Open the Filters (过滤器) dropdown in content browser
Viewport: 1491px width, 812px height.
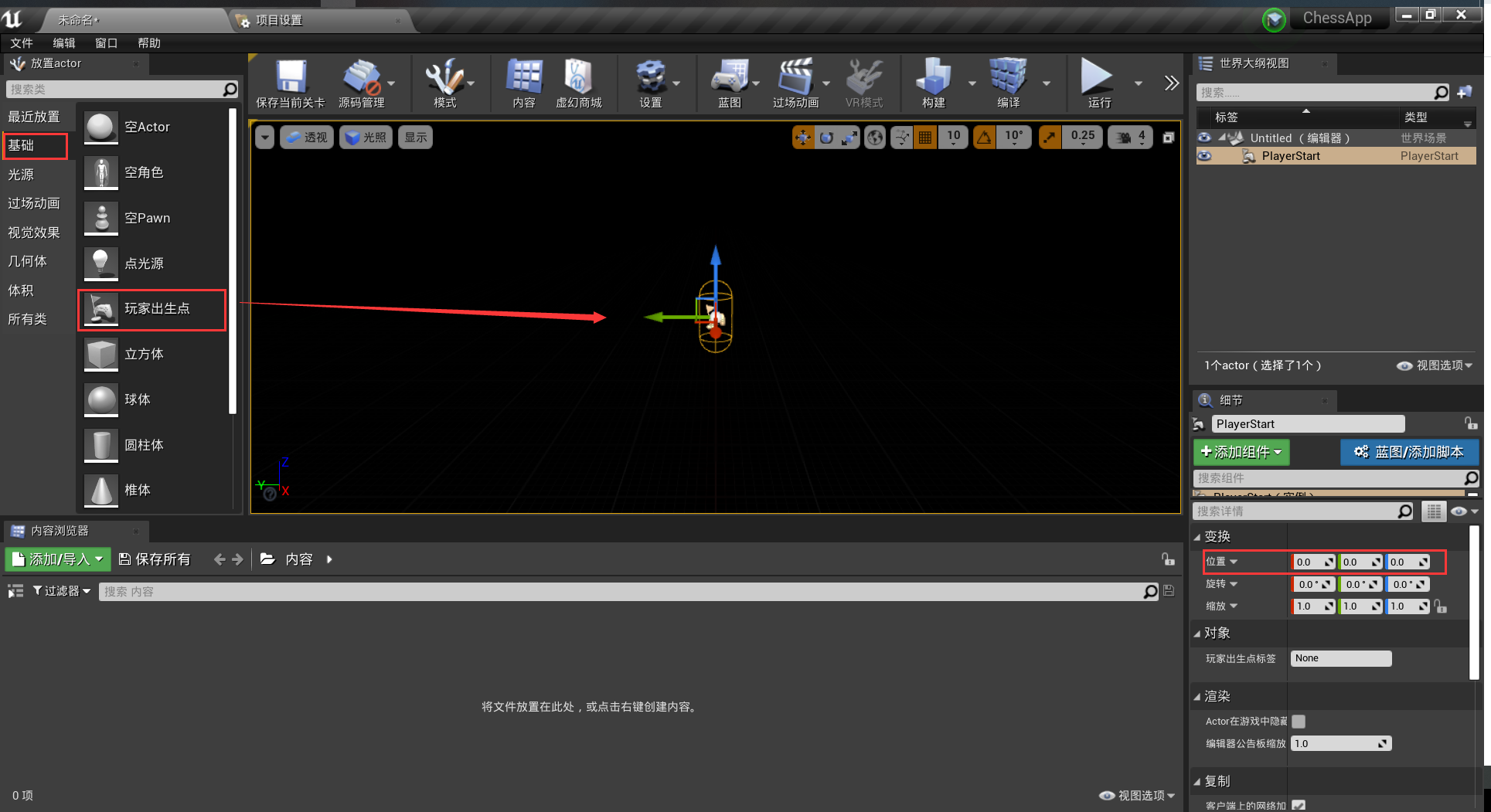coord(62,591)
